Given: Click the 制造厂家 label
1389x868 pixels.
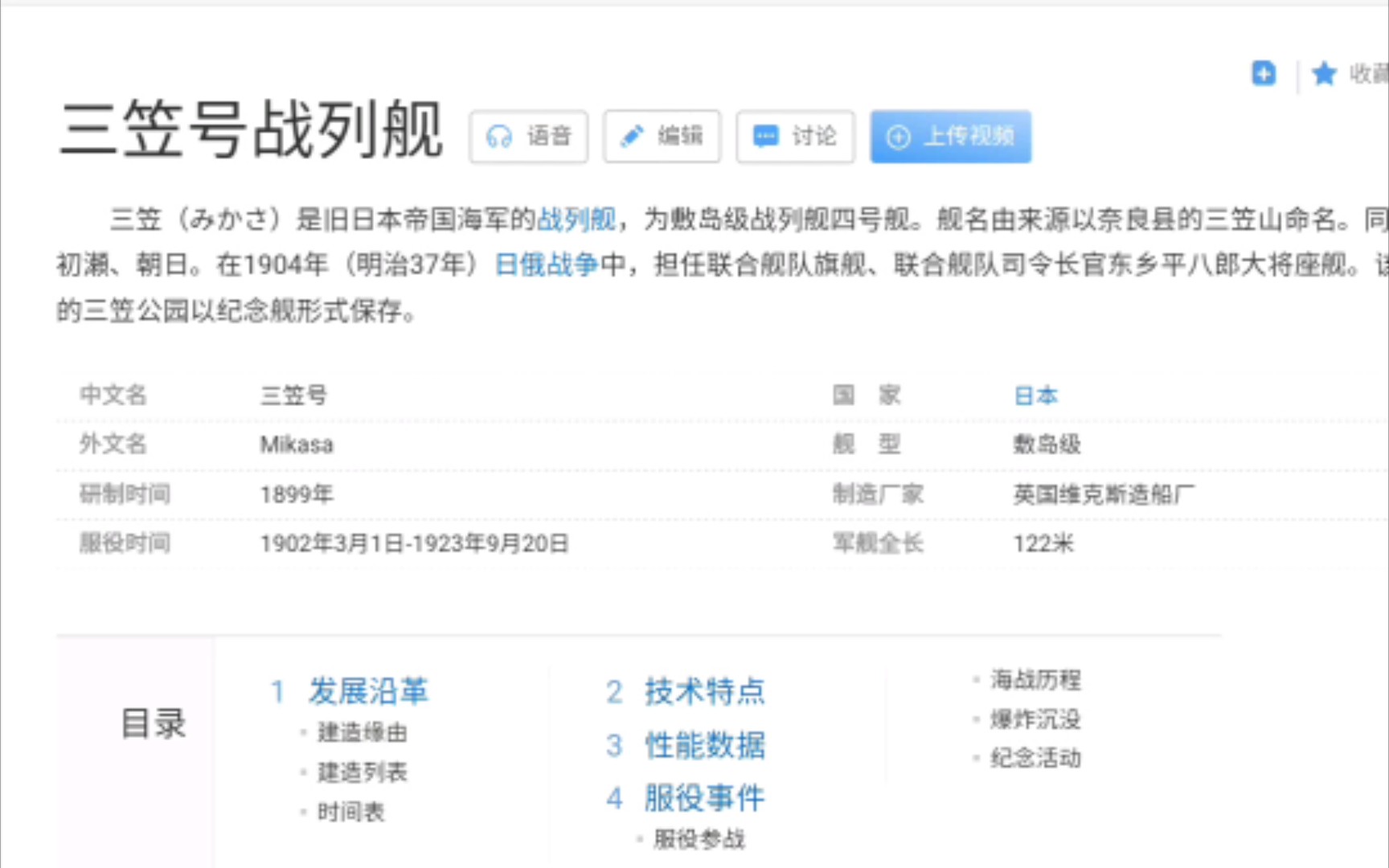Looking at the screenshot, I should point(878,493).
